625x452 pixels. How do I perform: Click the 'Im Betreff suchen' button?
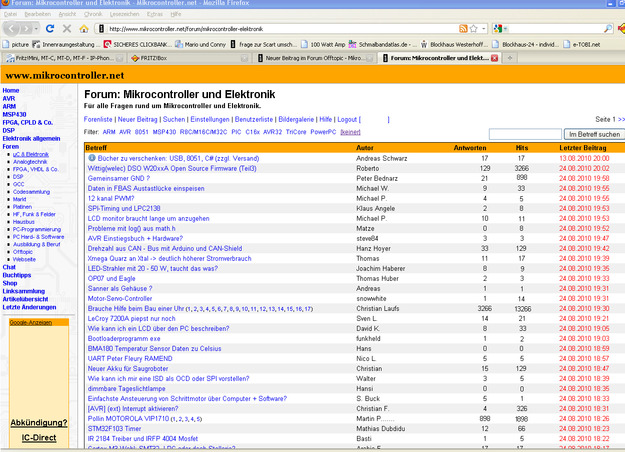[594, 134]
